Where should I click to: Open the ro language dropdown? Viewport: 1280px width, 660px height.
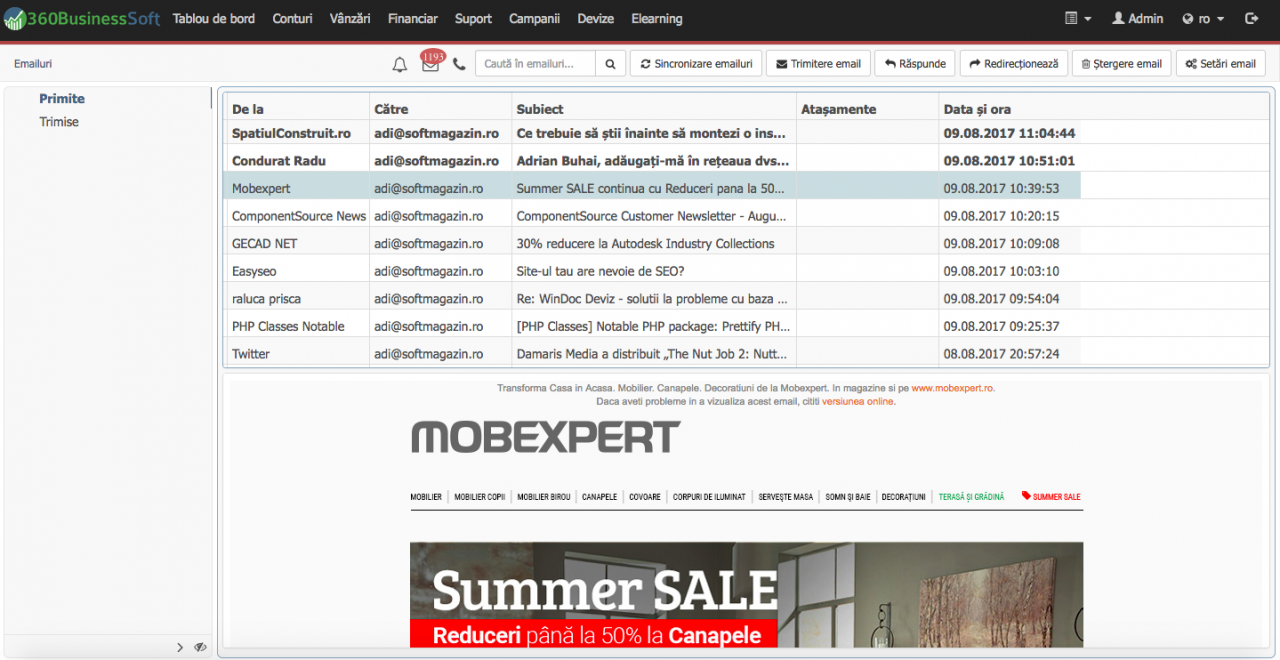pyautogui.click(x=1203, y=19)
